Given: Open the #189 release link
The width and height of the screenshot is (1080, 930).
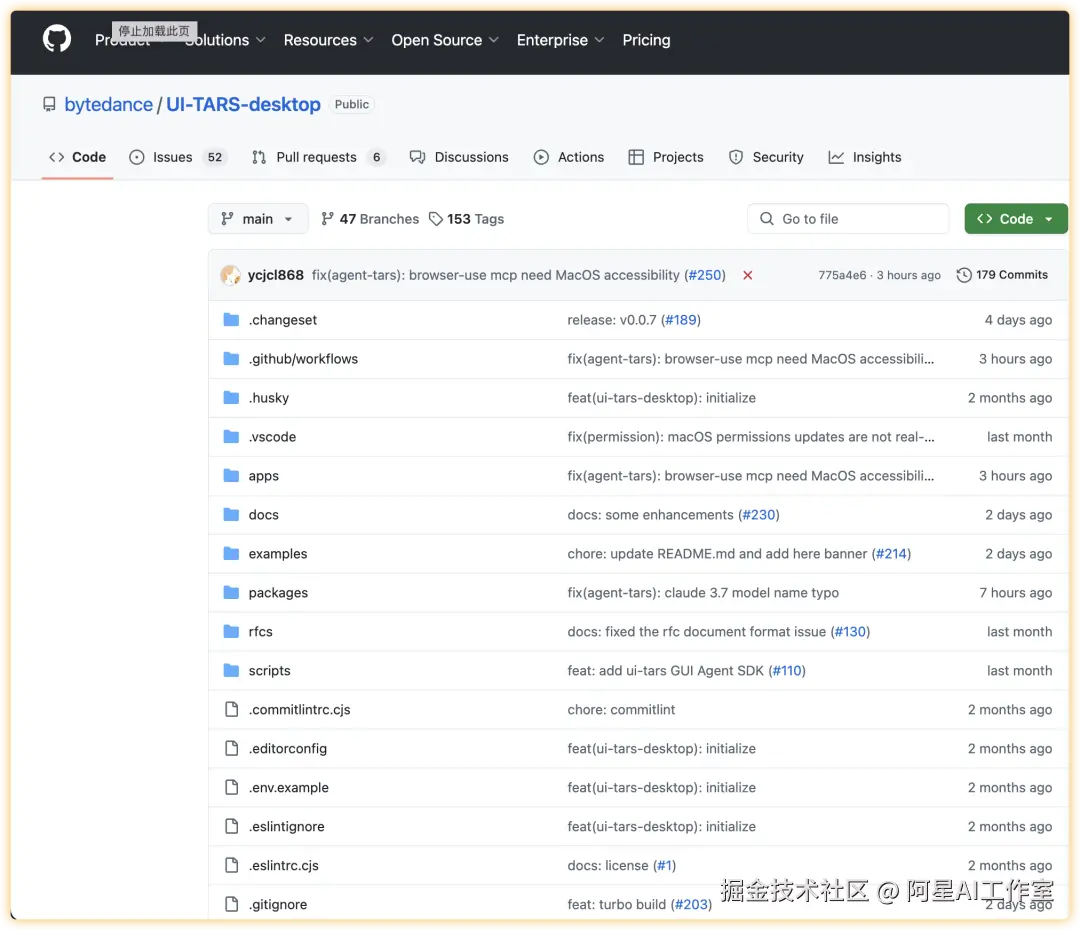Looking at the screenshot, I should pos(681,320).
